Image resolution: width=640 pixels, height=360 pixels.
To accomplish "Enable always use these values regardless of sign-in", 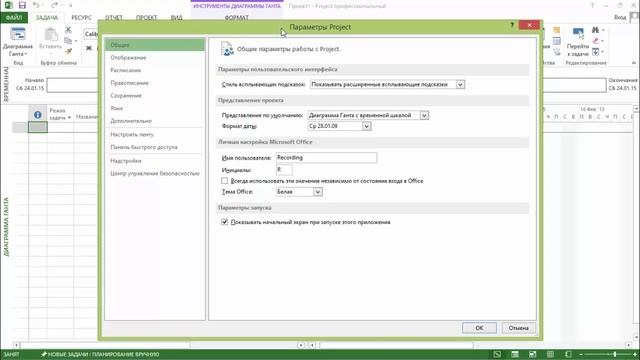I will point(224,180).
